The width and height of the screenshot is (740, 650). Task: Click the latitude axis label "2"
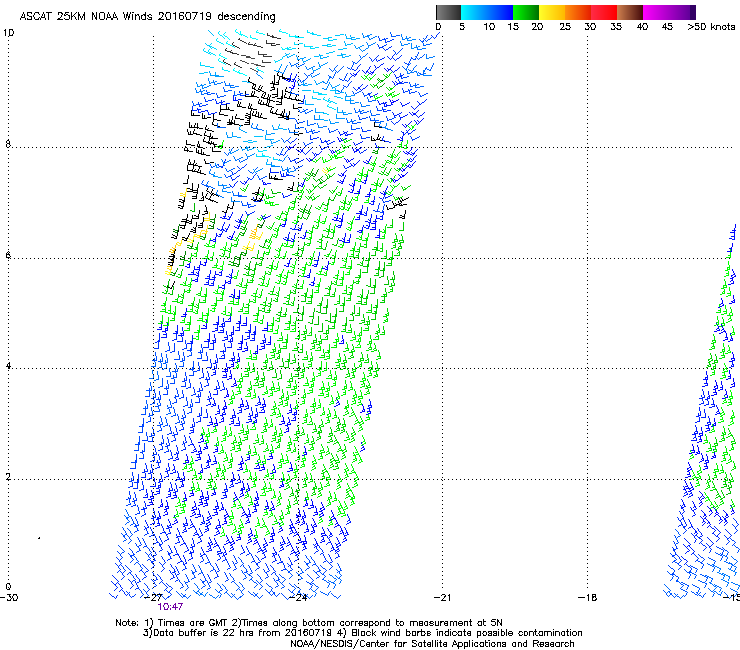(8, 477)
